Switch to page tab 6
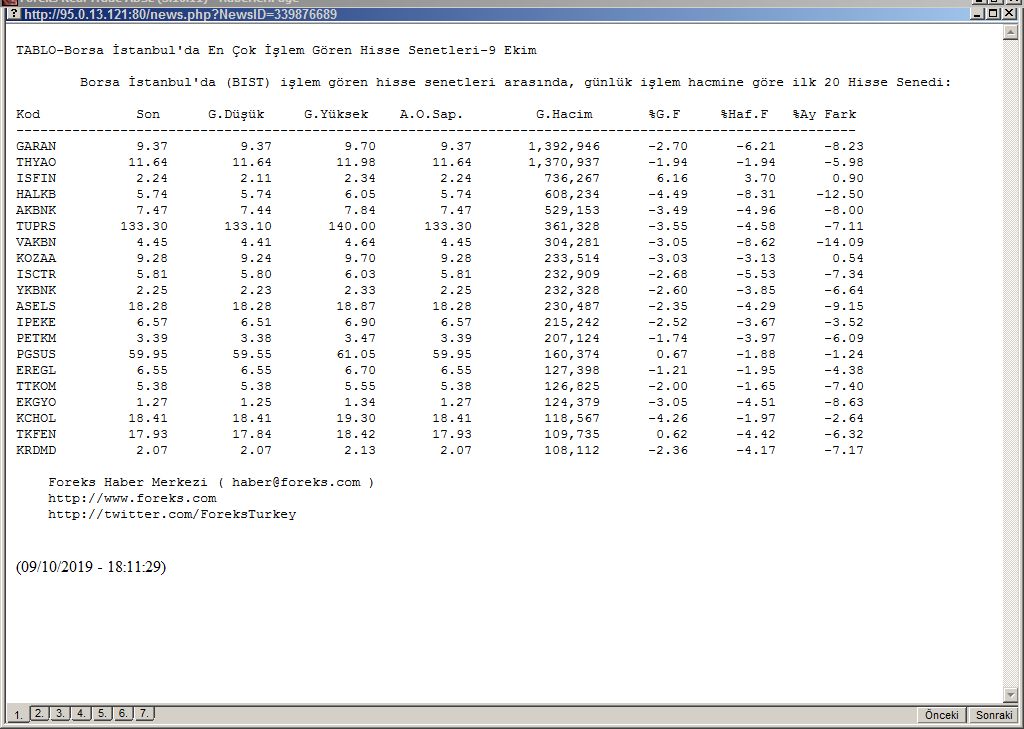The width and height of the screenshot is (1024, 729). (x=123, y=713)
